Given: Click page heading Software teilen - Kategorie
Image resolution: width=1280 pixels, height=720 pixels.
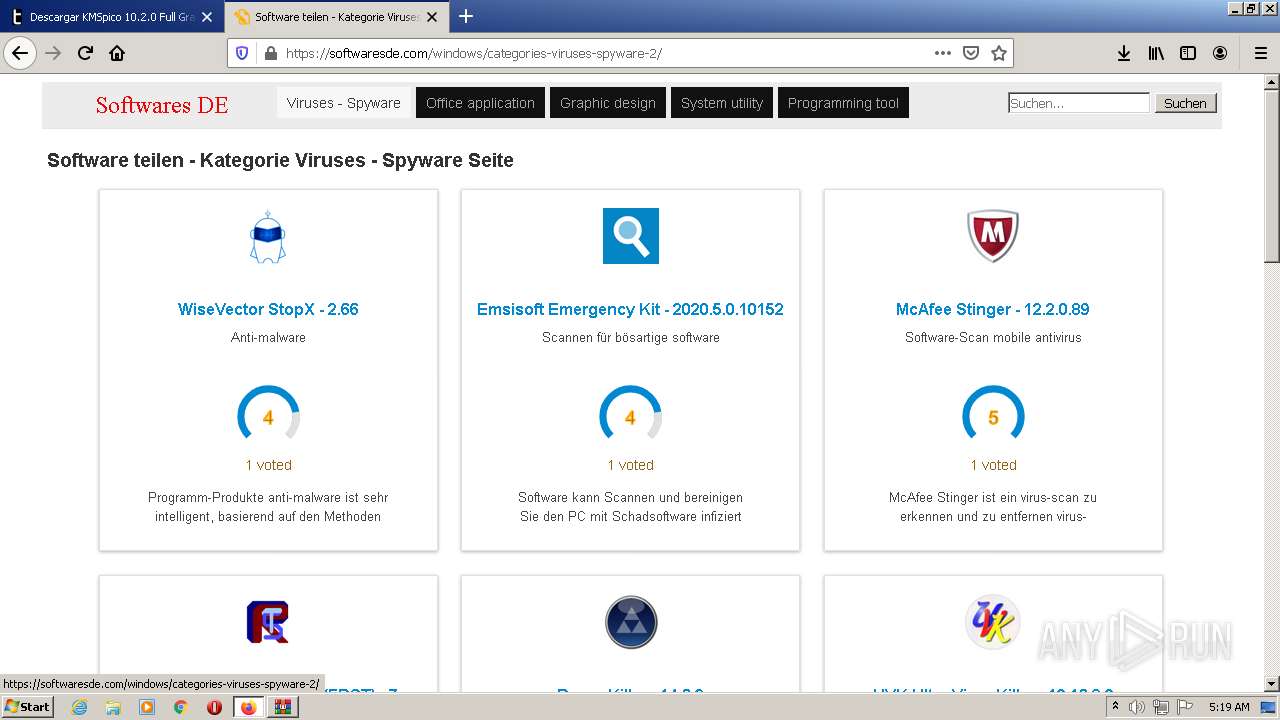Looking at the screenshot, I should (280, 160).
